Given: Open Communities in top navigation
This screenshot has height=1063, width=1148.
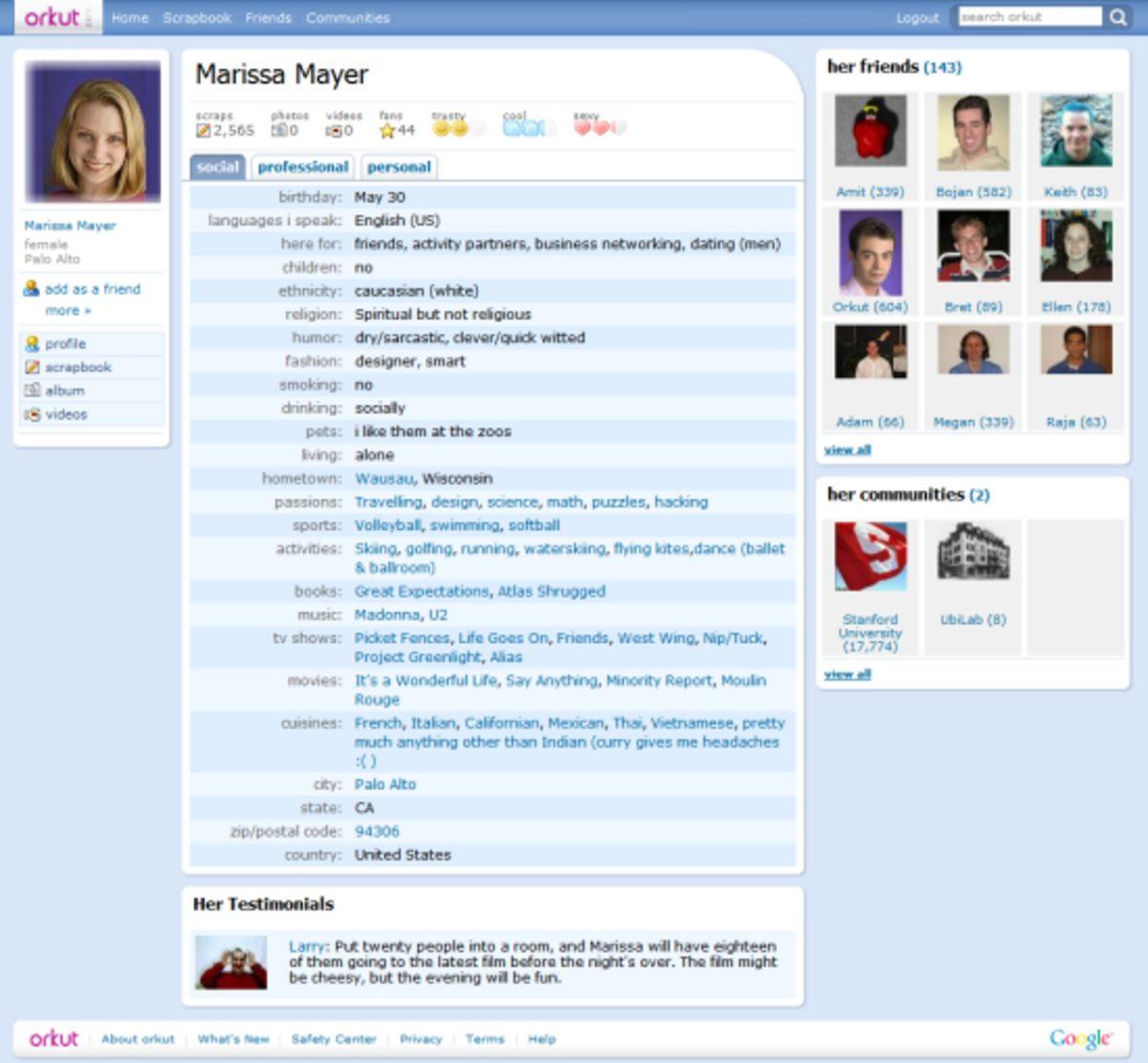Looking at the screenshot, I should [347, 17].
